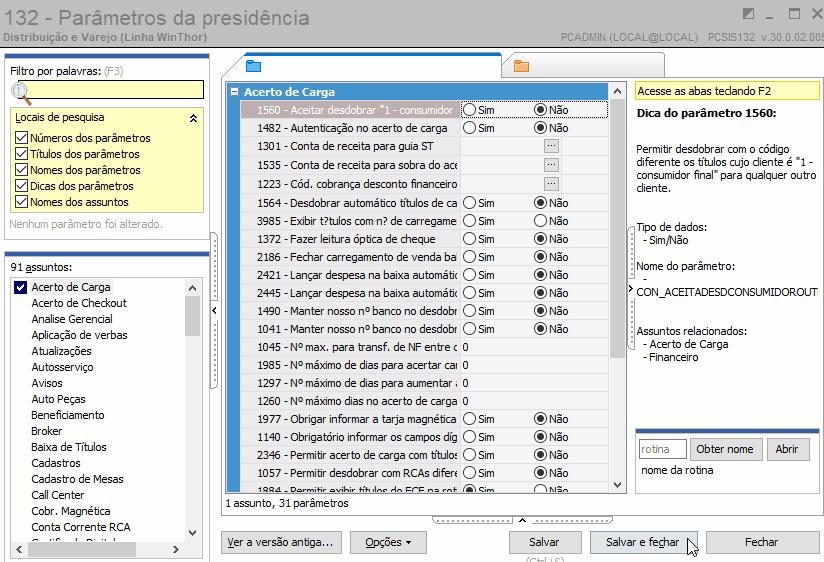Toggle bottom panel splitter arrow
The height and width of the screenshot is (562, 824).
point(522,520)
